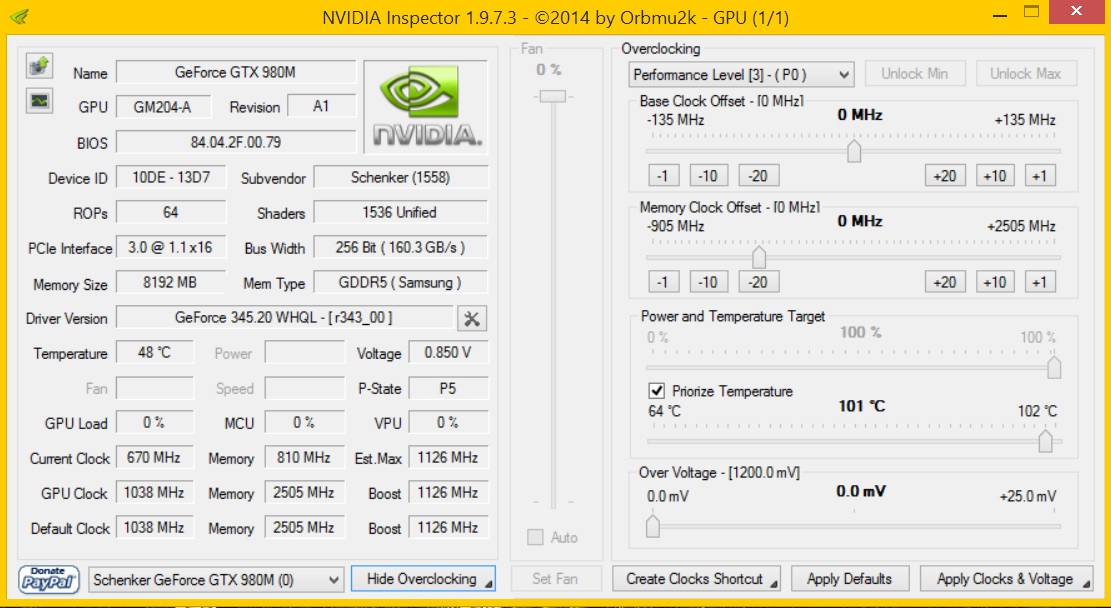This screenshot has width=1111, height=608.
Task: Click the MCU usage field
Action: click(304, 423)
